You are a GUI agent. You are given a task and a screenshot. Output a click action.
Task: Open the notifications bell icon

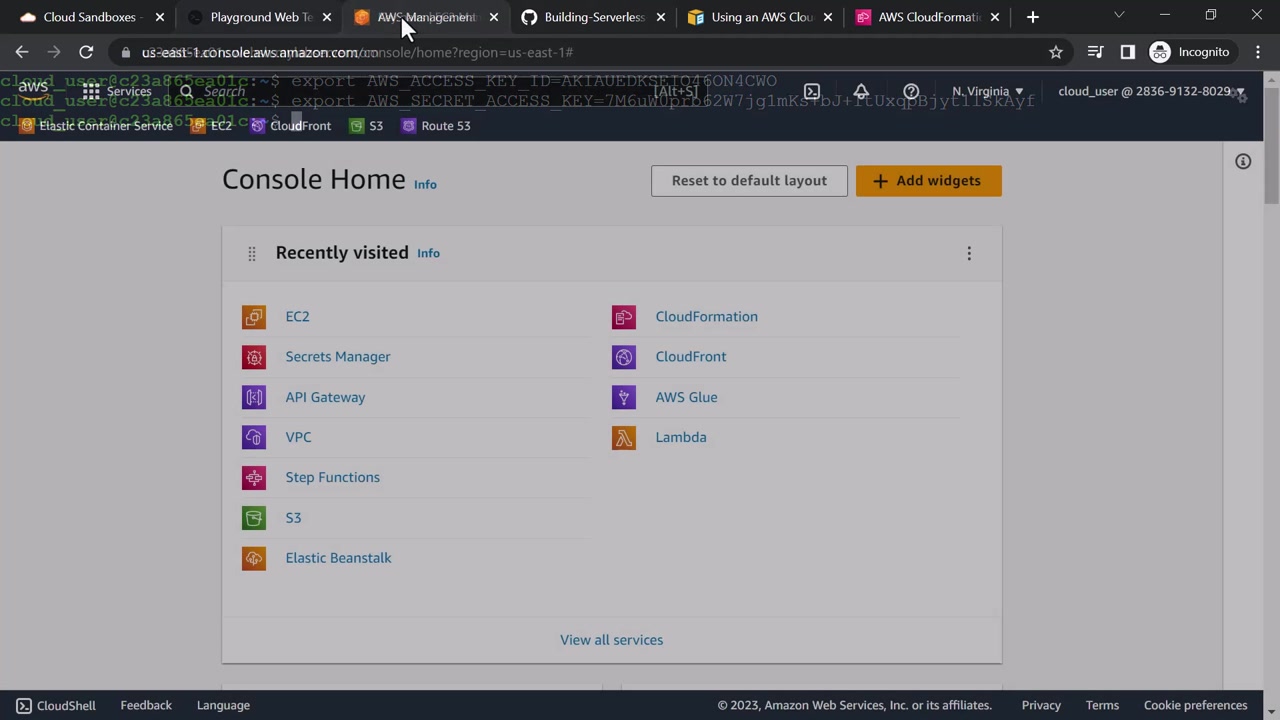click(x=861, y=91)
